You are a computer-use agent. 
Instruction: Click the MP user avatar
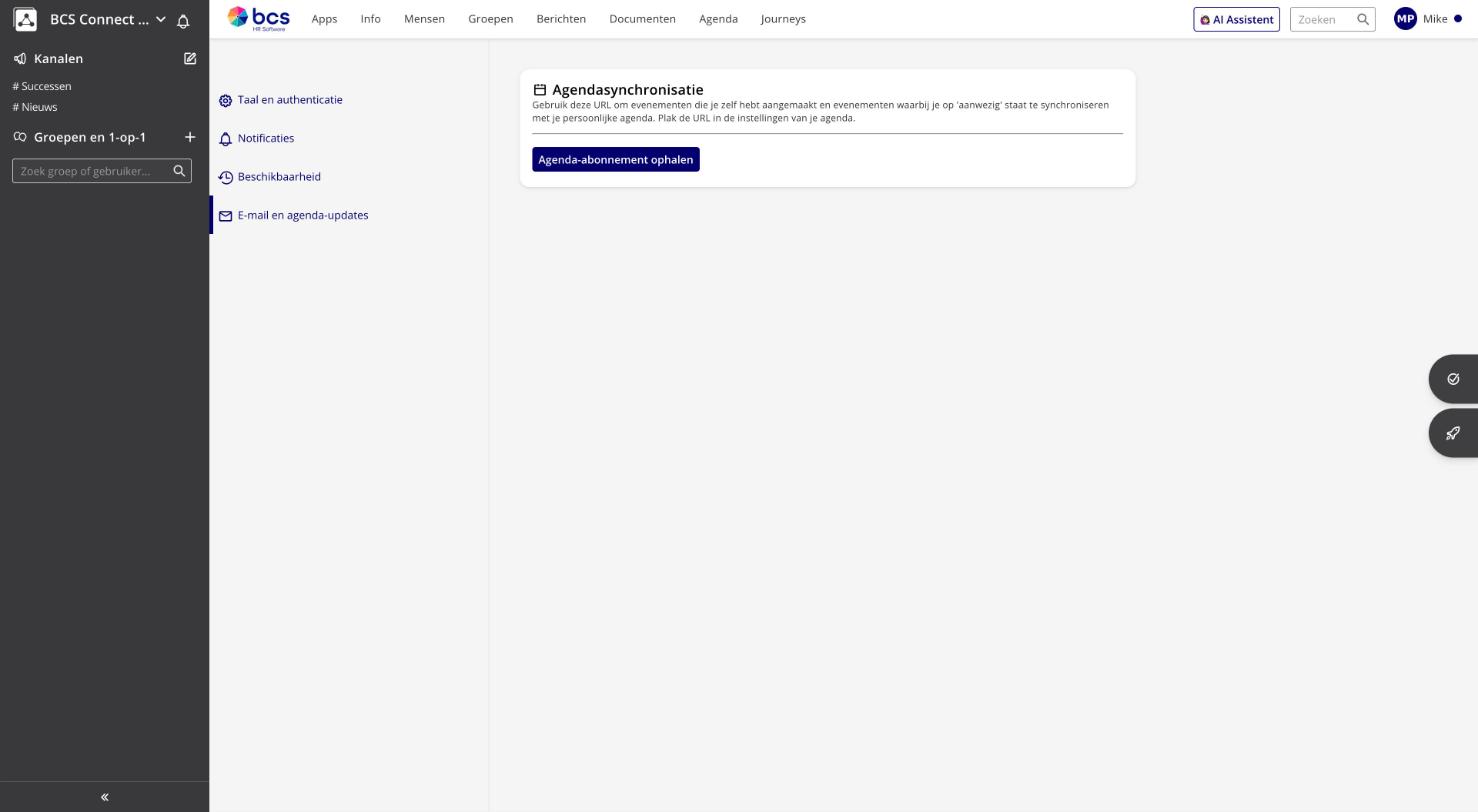tap(1405, 19)
